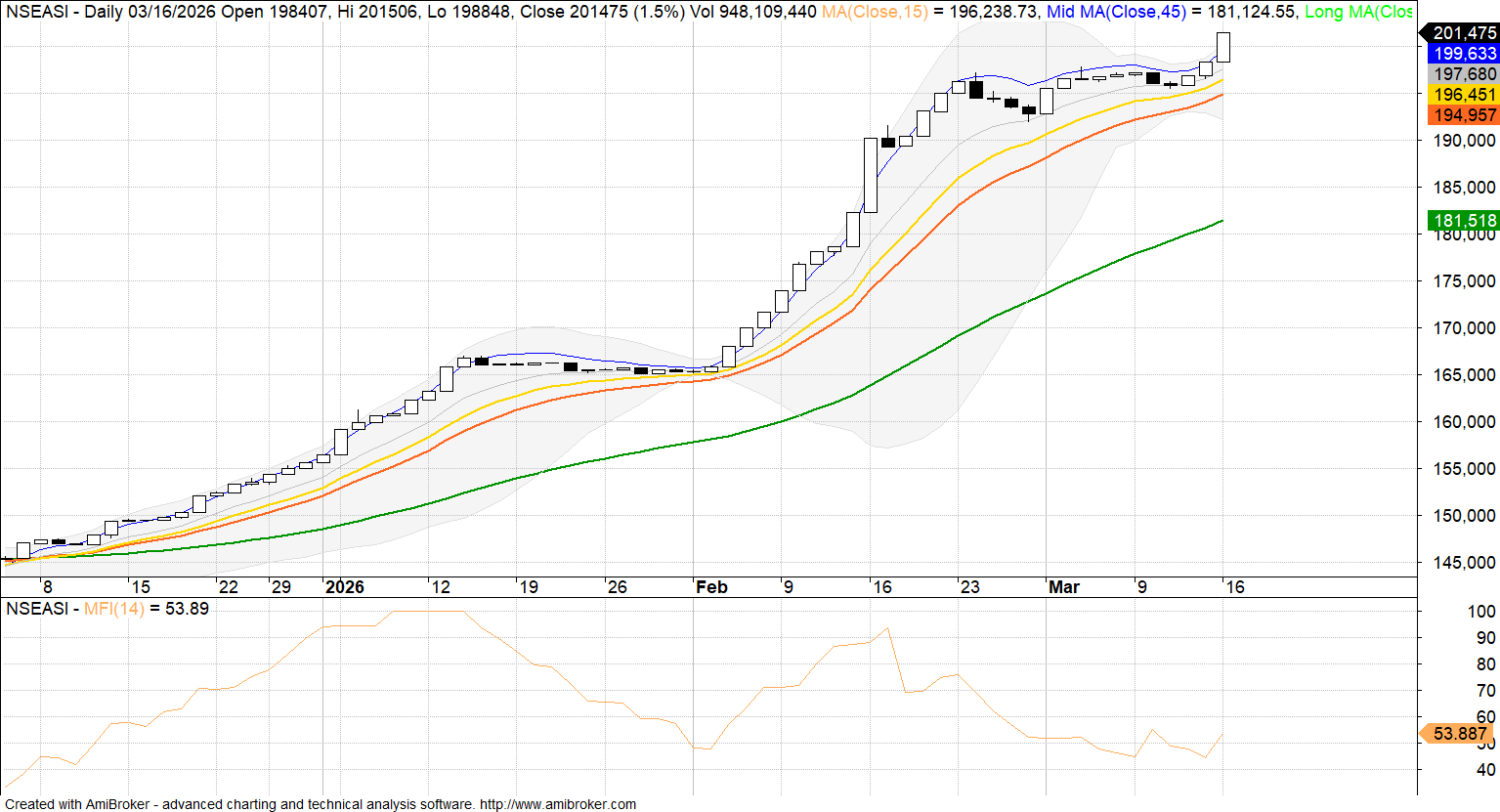Click the Mar month marker on date axis
The image size is (1500, 812).
click(1063, 587)
